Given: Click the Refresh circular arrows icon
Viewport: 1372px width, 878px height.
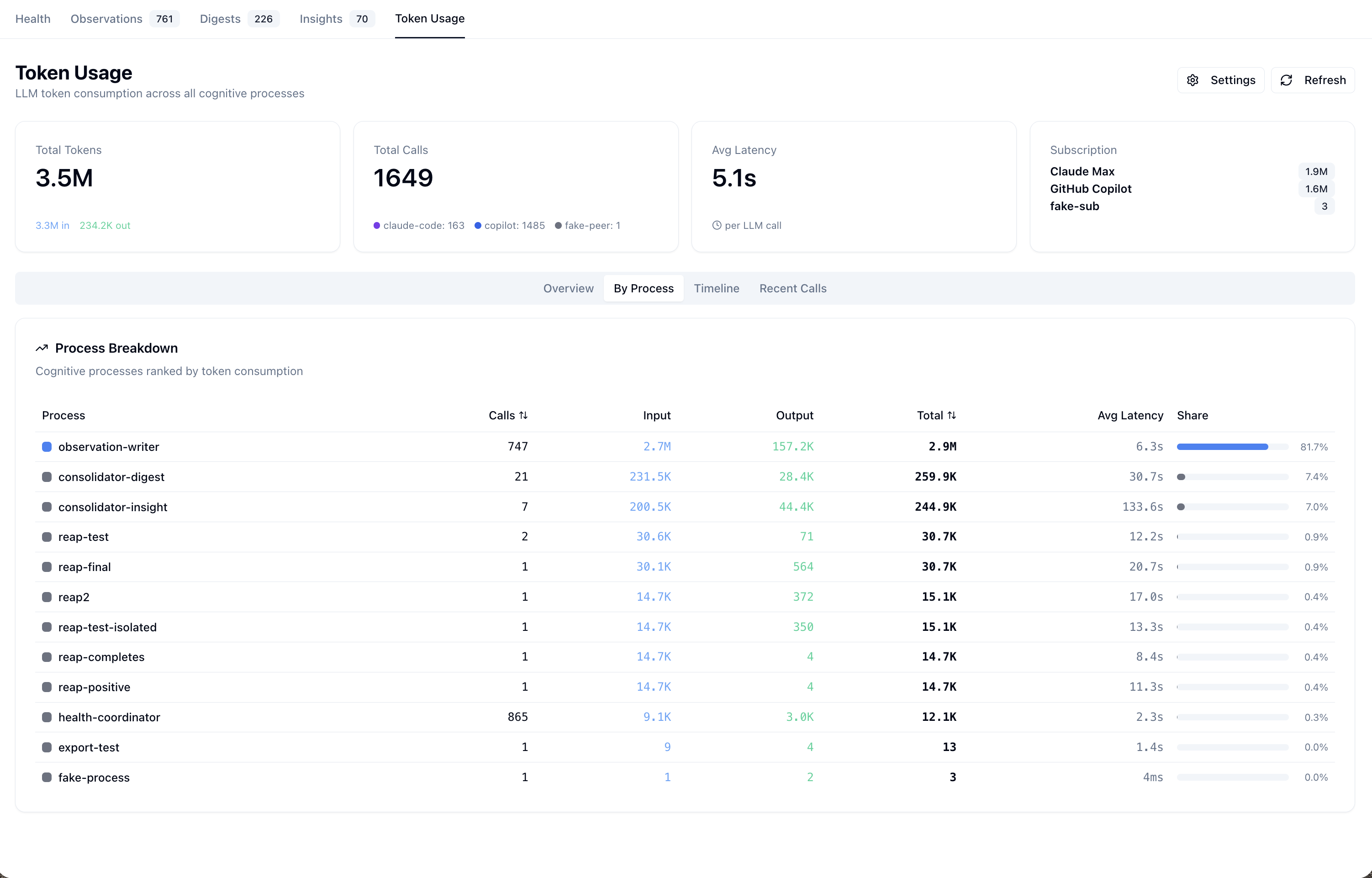Looking at the screenshot, I should point(1286,80).
